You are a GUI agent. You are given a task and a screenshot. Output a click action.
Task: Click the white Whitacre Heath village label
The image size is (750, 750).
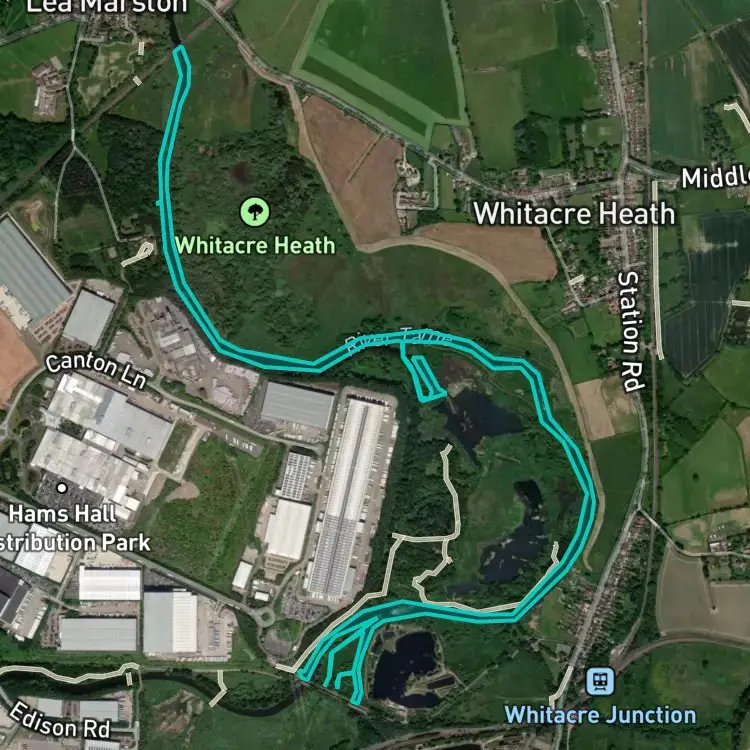point(574,213)
